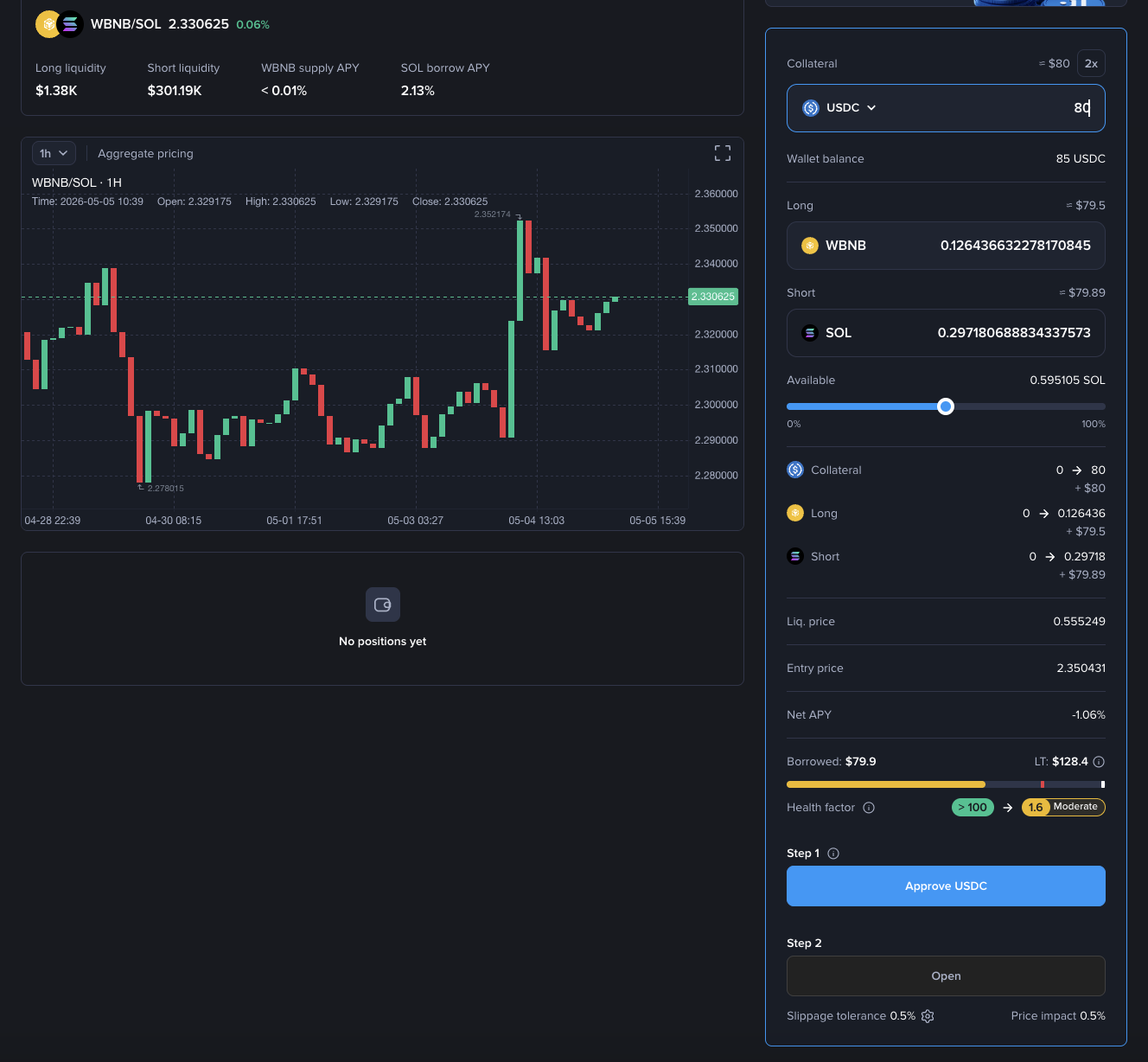The height and width of the screenshot is (1062, 1148).
Task: Click the 100% end of the amount slider
Action: [1094, 424]
